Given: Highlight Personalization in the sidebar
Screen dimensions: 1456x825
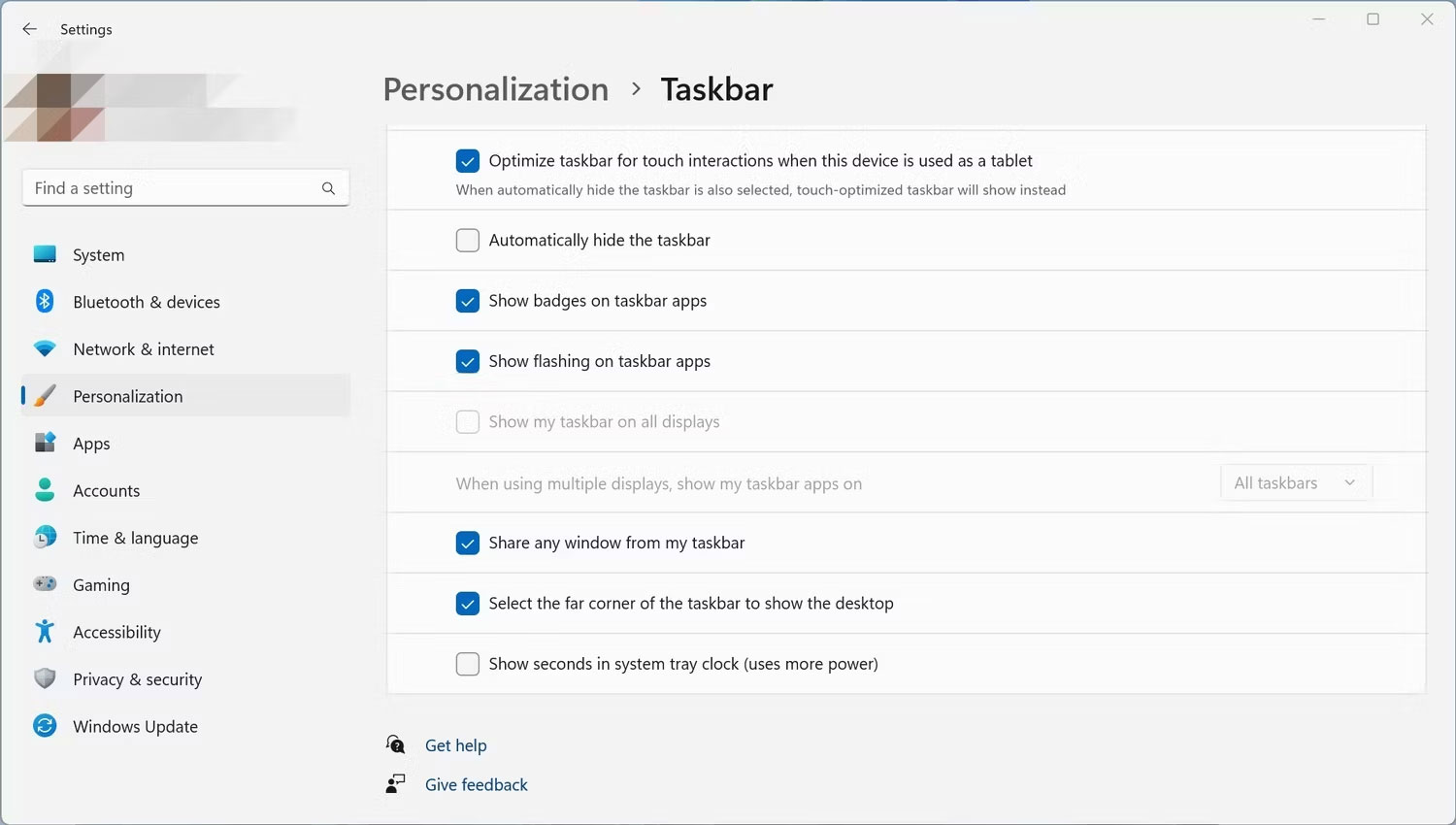Looking at the screenshot, I should point(127,396).
